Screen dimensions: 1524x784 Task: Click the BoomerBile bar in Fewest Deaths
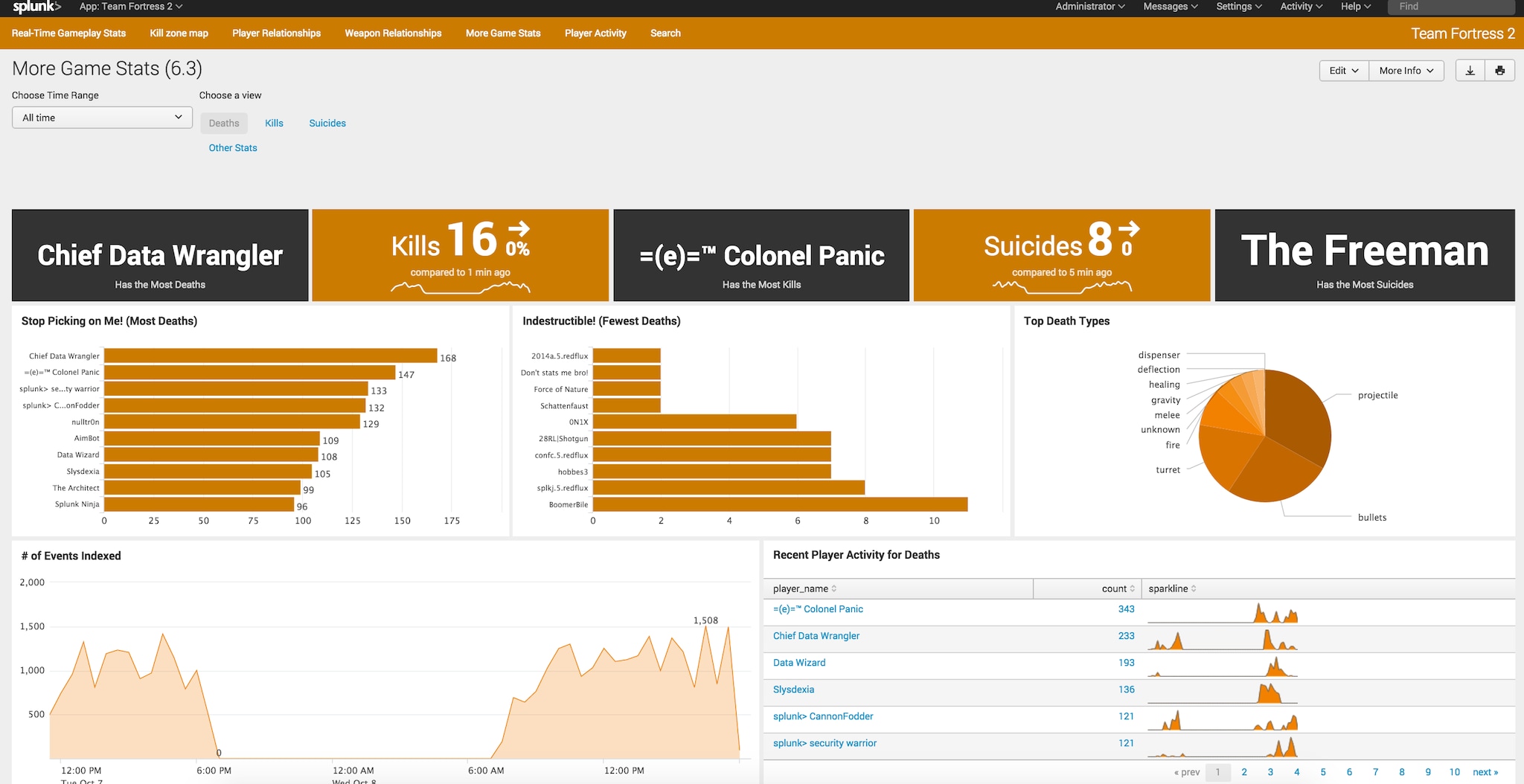click(780, 504)
